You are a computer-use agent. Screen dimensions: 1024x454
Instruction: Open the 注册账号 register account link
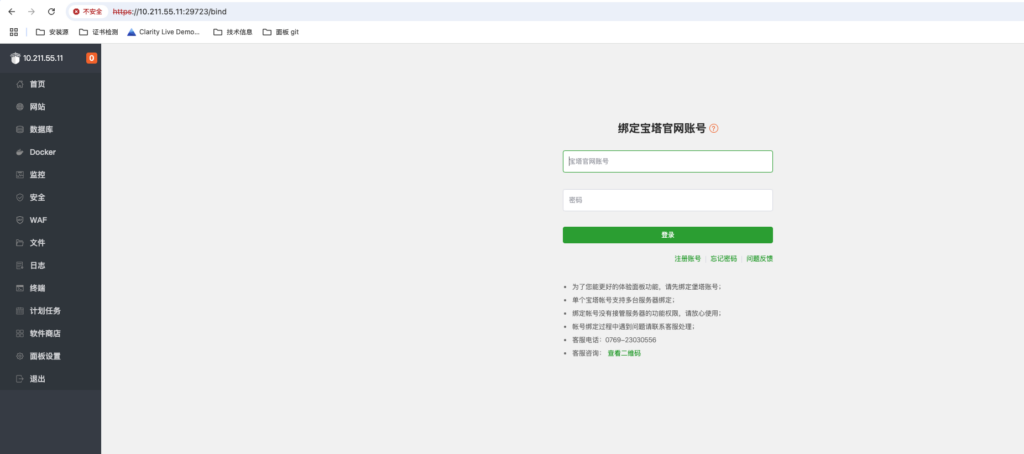point(687,259)
